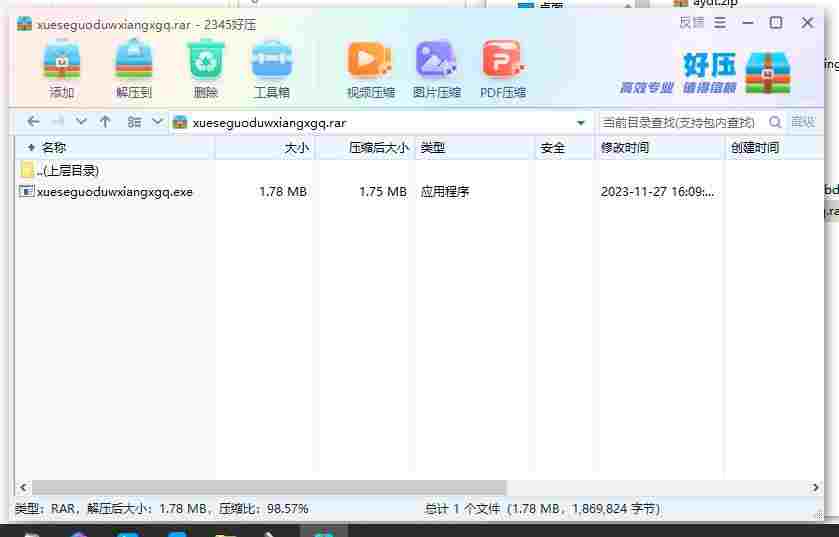
Task: Open navigation history dropdown chevron
Action: point(81,122)
